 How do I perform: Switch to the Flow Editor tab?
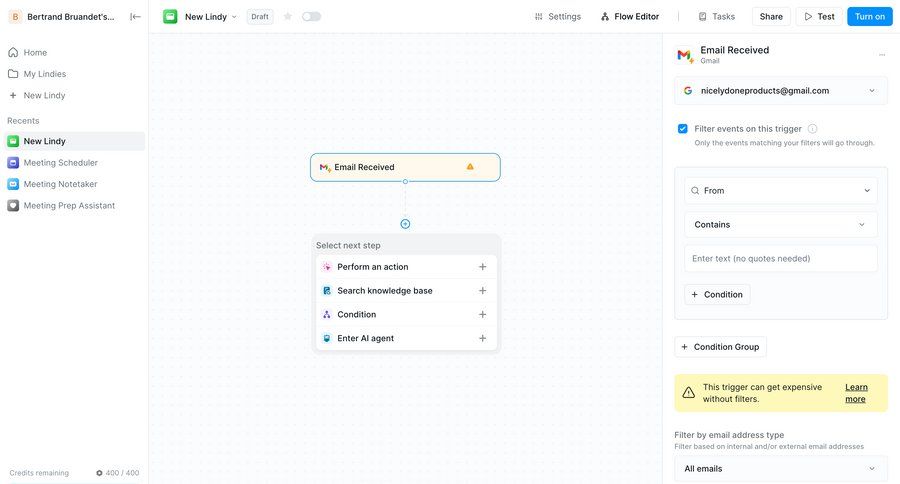(630, 17)
